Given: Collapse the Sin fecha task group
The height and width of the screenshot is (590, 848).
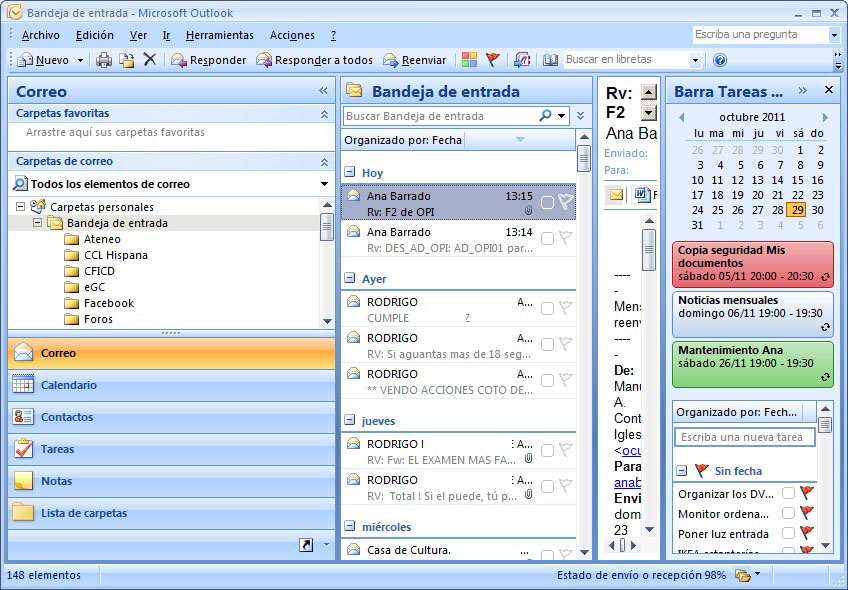Looking at the screenshot, I should (x=682, y=470).
